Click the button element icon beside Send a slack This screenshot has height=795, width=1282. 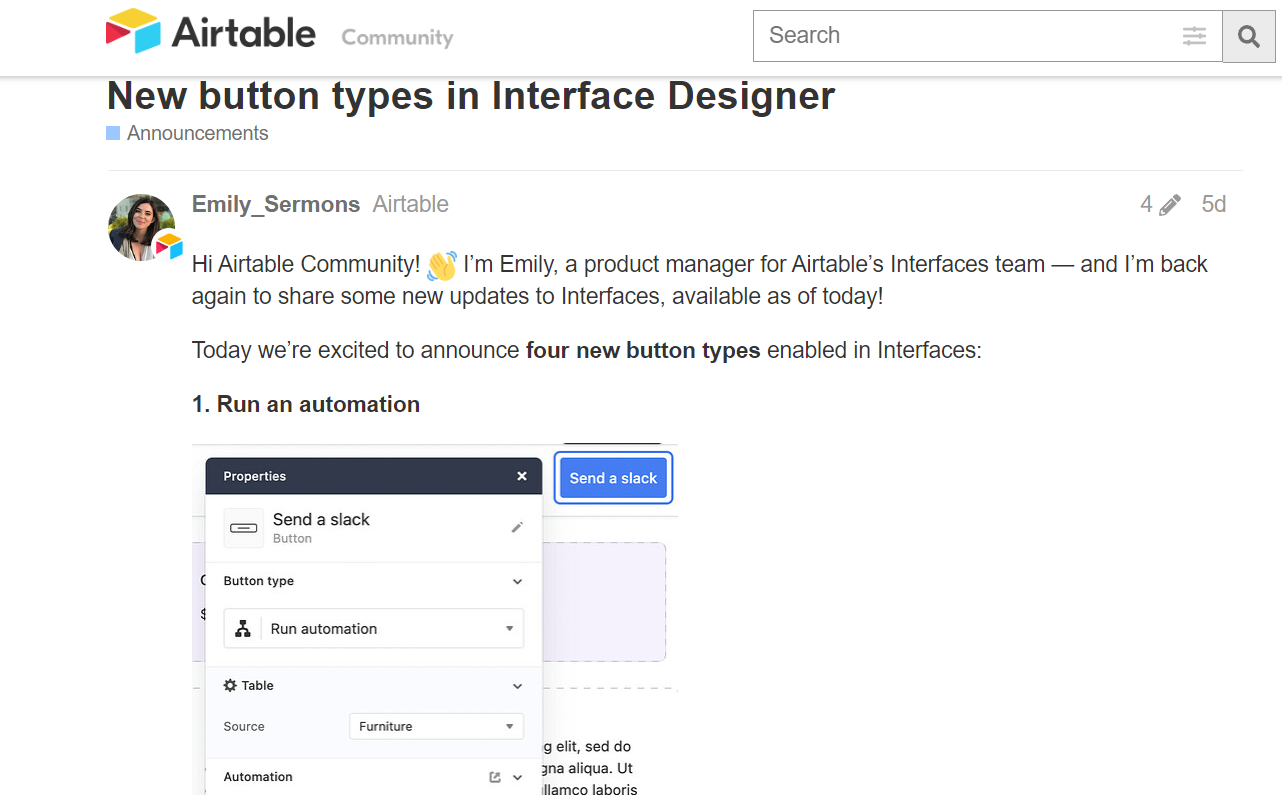click(x=243, y=527)
